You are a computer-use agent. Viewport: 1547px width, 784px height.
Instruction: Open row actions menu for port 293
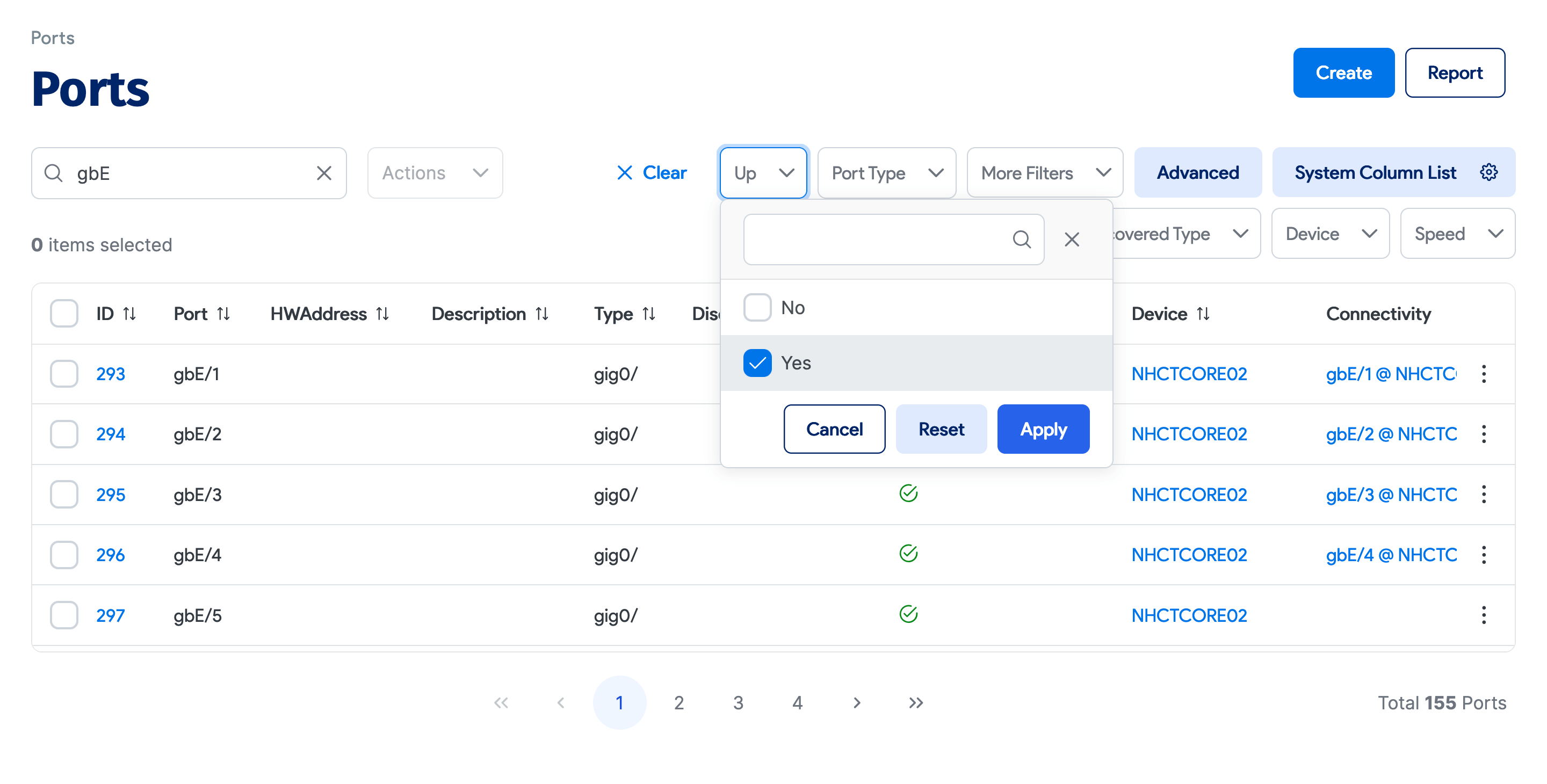click(1483, 374)
